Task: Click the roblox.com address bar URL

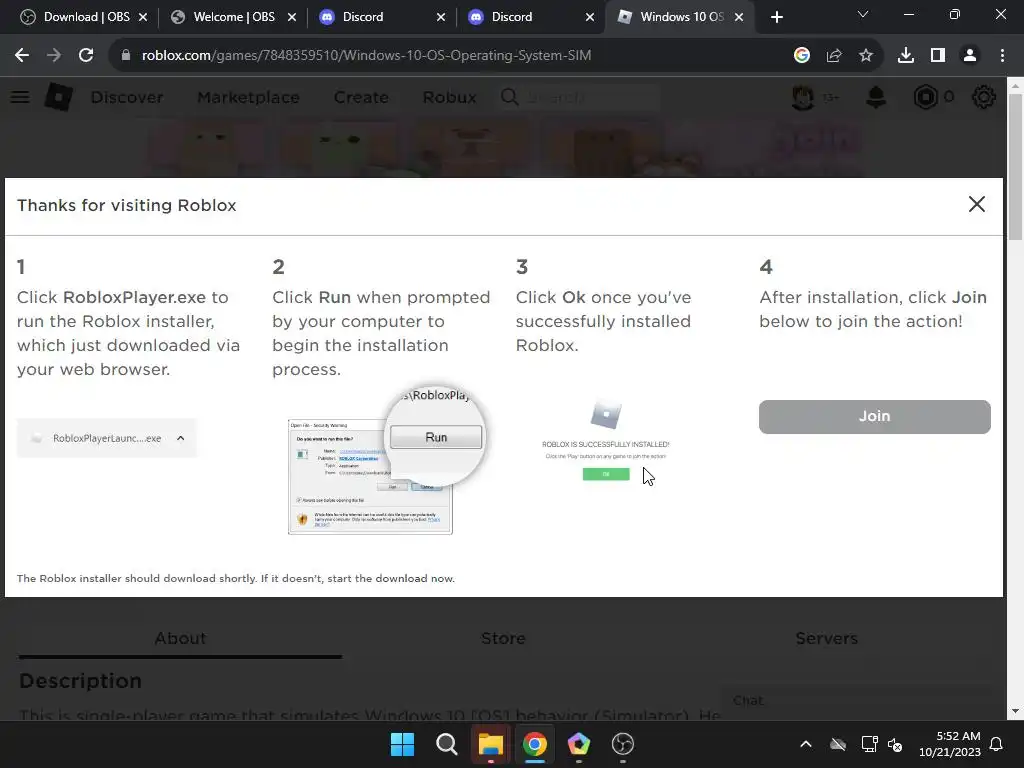Action: pos(366,56)
